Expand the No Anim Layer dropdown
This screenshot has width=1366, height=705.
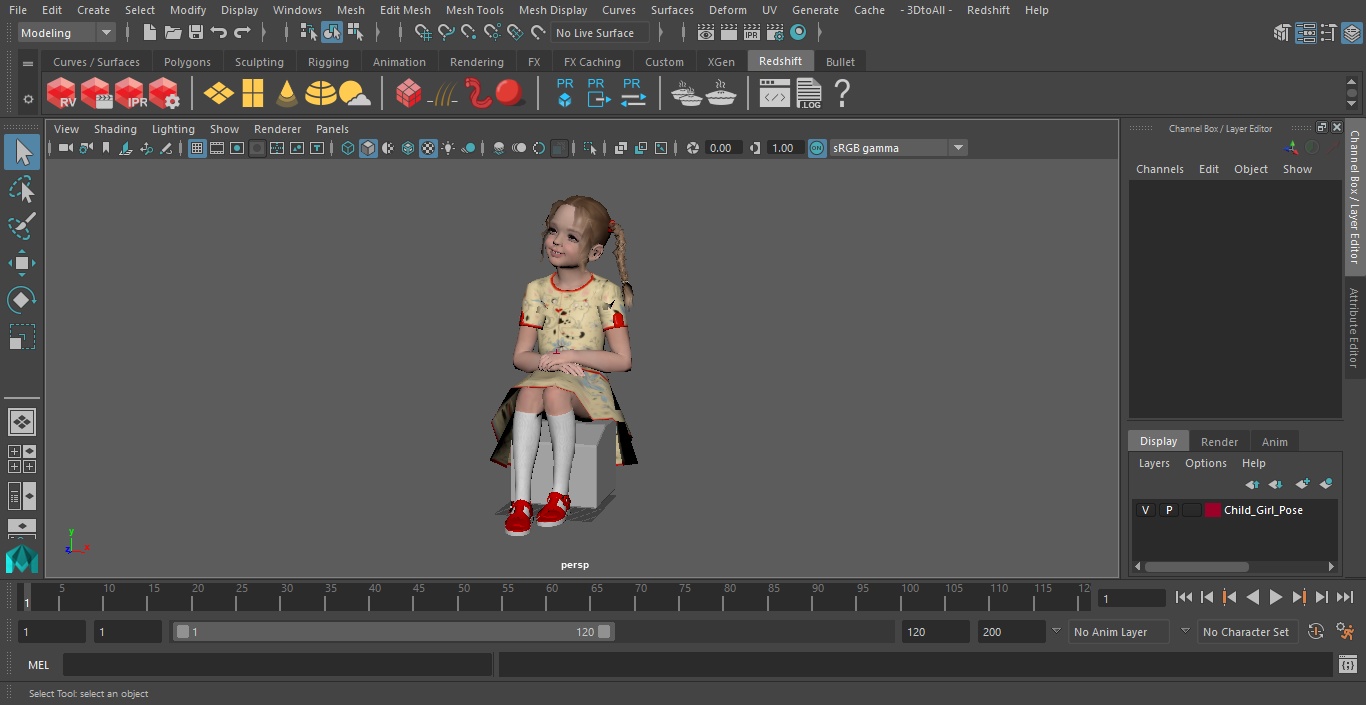tap(1056, 632)
